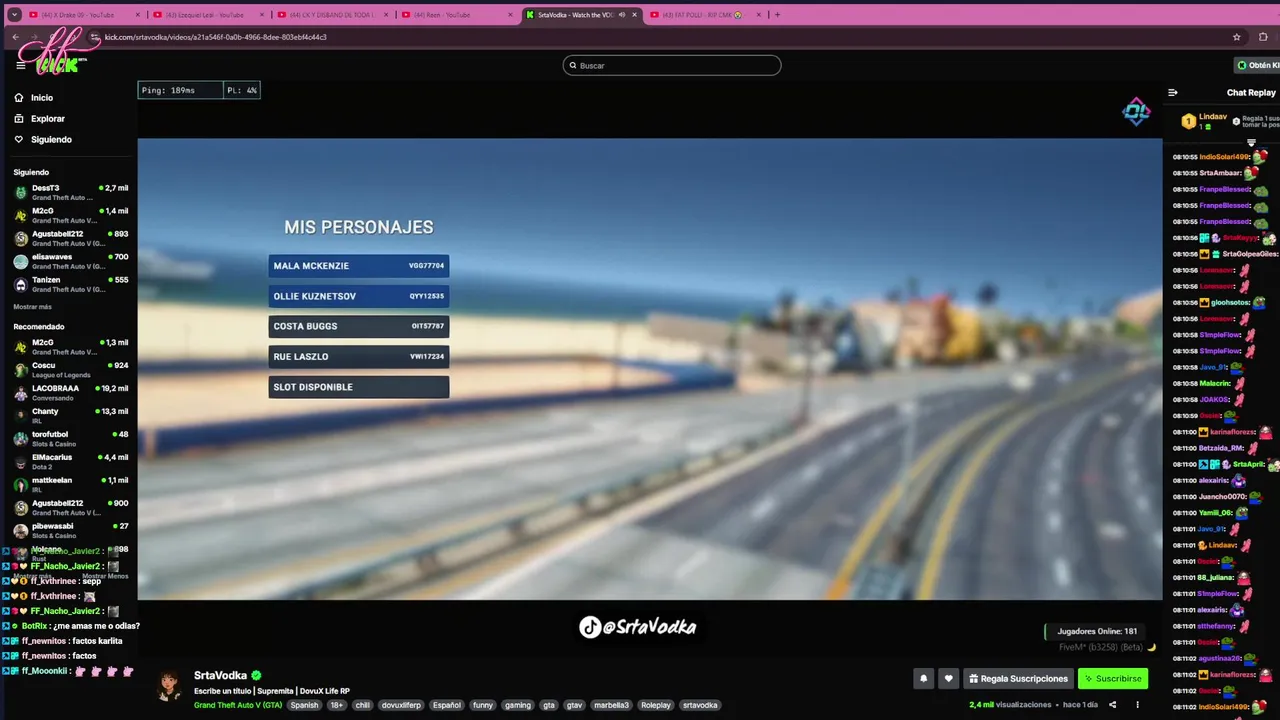This screenshot has width=1280, height=720.
Task: Expand the chat gift leaderboard arrow
Action: tap(1251, 143)
